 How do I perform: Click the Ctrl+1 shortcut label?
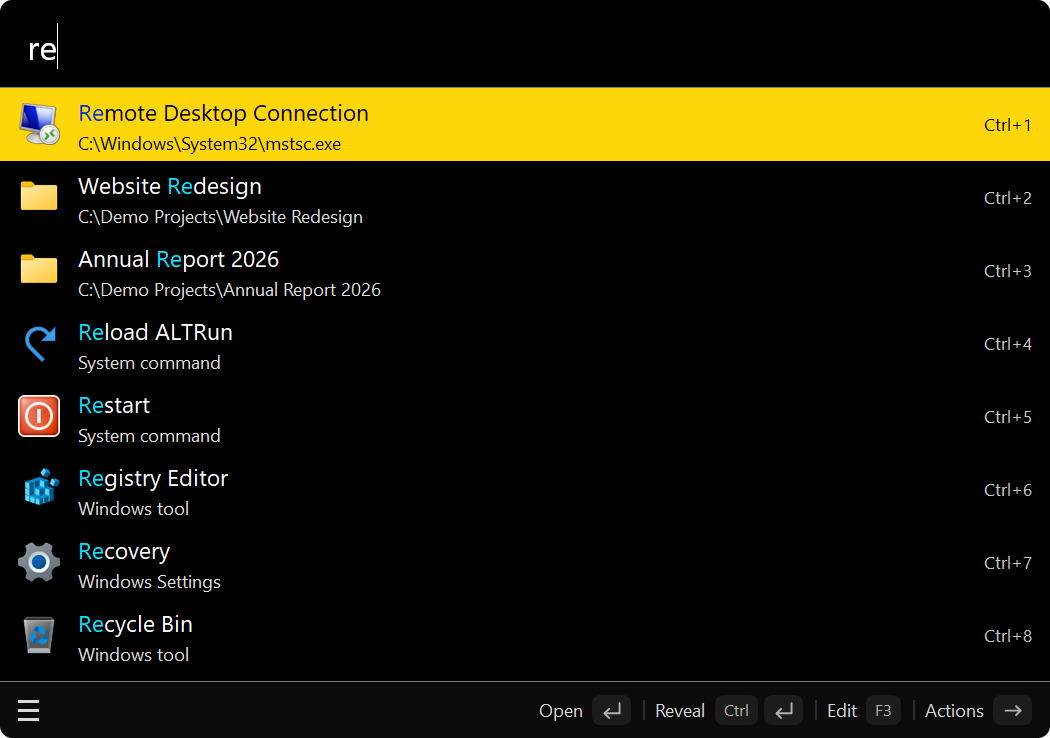pyautogui.click(x=1008, y=125)
